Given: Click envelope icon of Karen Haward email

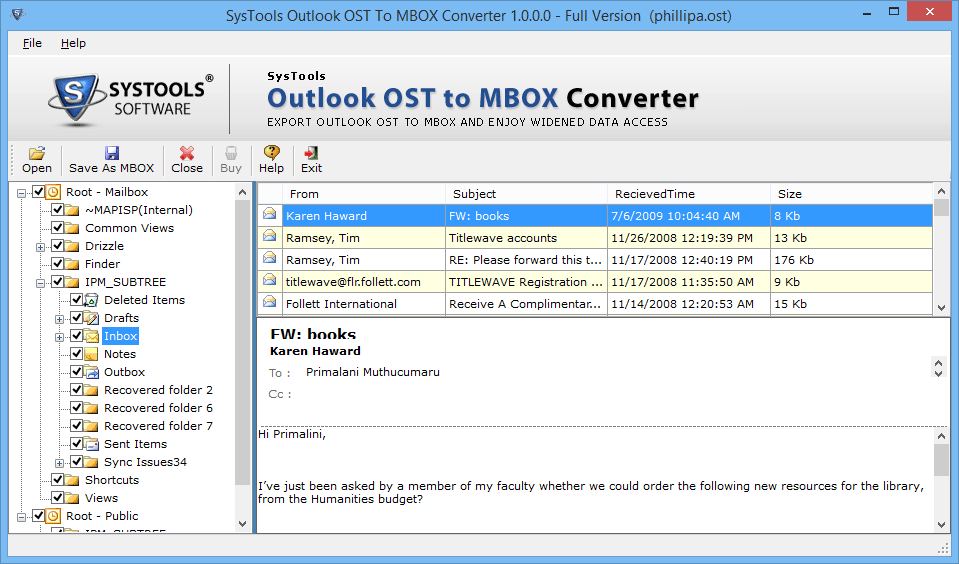Looking at the screenshot, I should click(x=270, y=215).
